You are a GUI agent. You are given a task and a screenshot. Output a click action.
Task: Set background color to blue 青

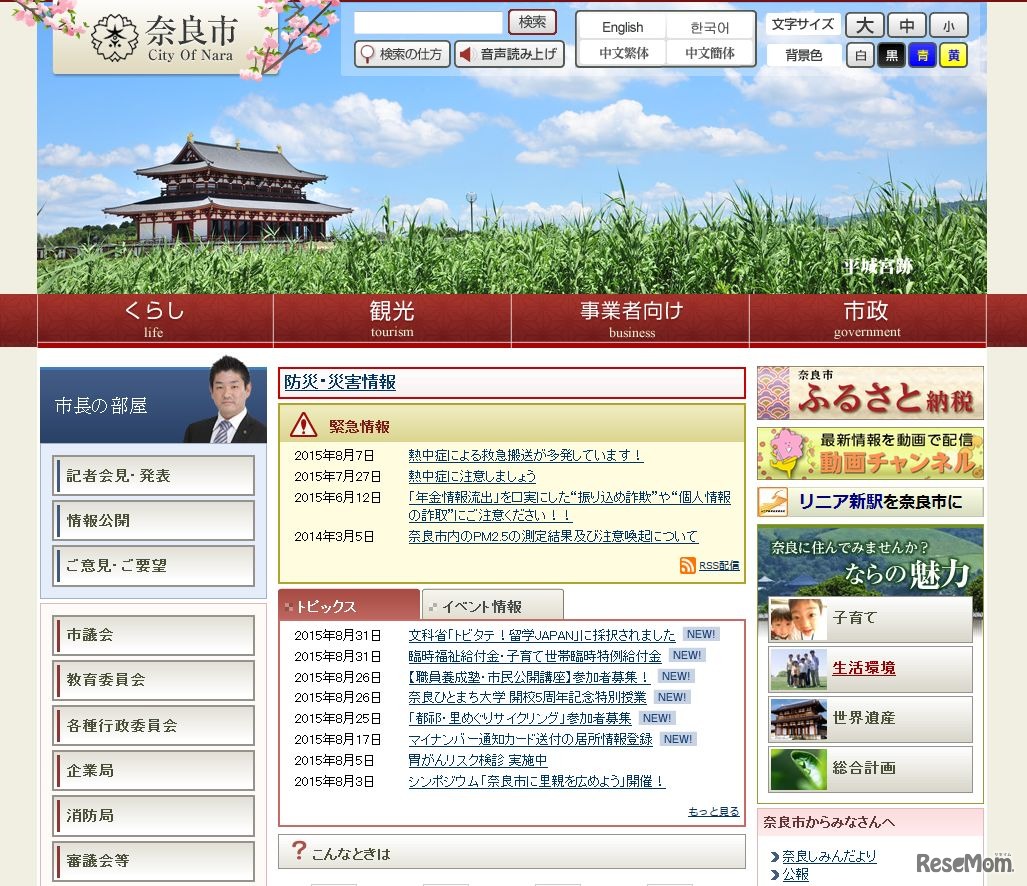click(923, 56)
